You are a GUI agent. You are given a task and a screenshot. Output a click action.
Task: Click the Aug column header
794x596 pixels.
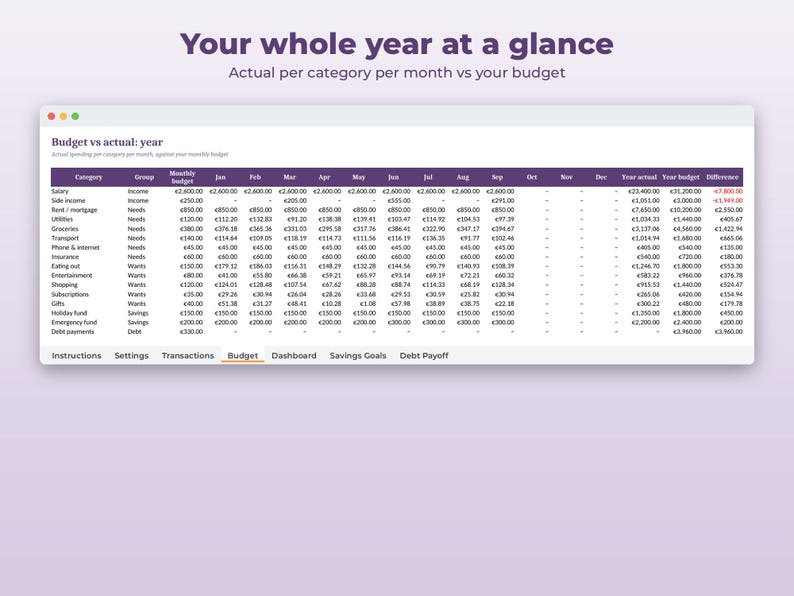463,177
